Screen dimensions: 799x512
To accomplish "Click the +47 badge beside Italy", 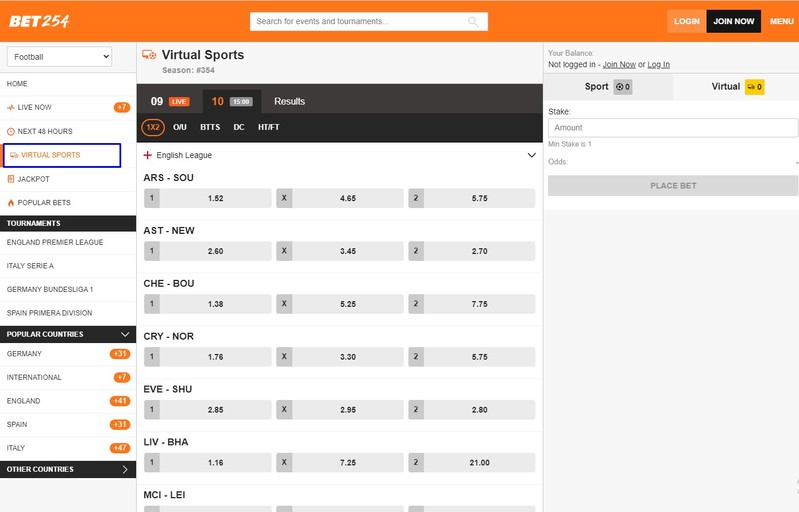I will pyautogui.click(x=120, y=448).
